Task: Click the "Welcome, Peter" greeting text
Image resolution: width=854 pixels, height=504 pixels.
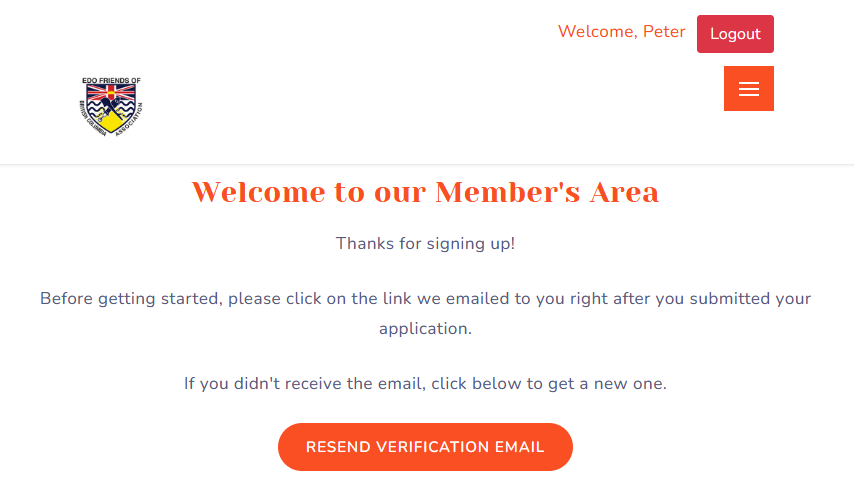Action: click(x=621, y=32)
